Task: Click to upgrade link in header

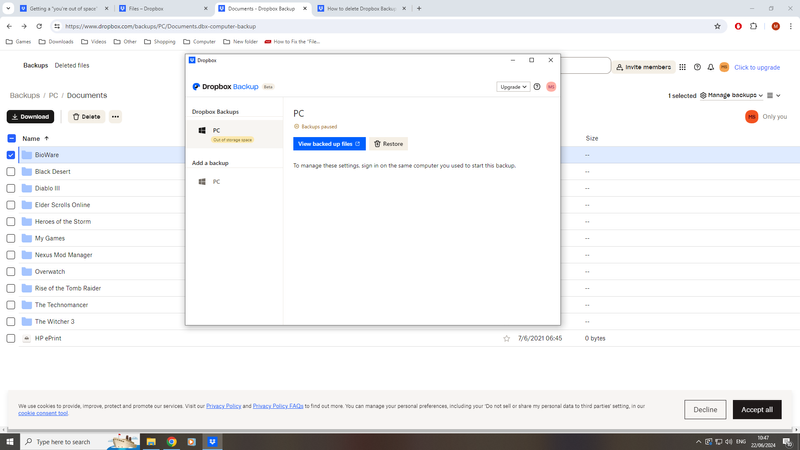Action: point(757,67)
